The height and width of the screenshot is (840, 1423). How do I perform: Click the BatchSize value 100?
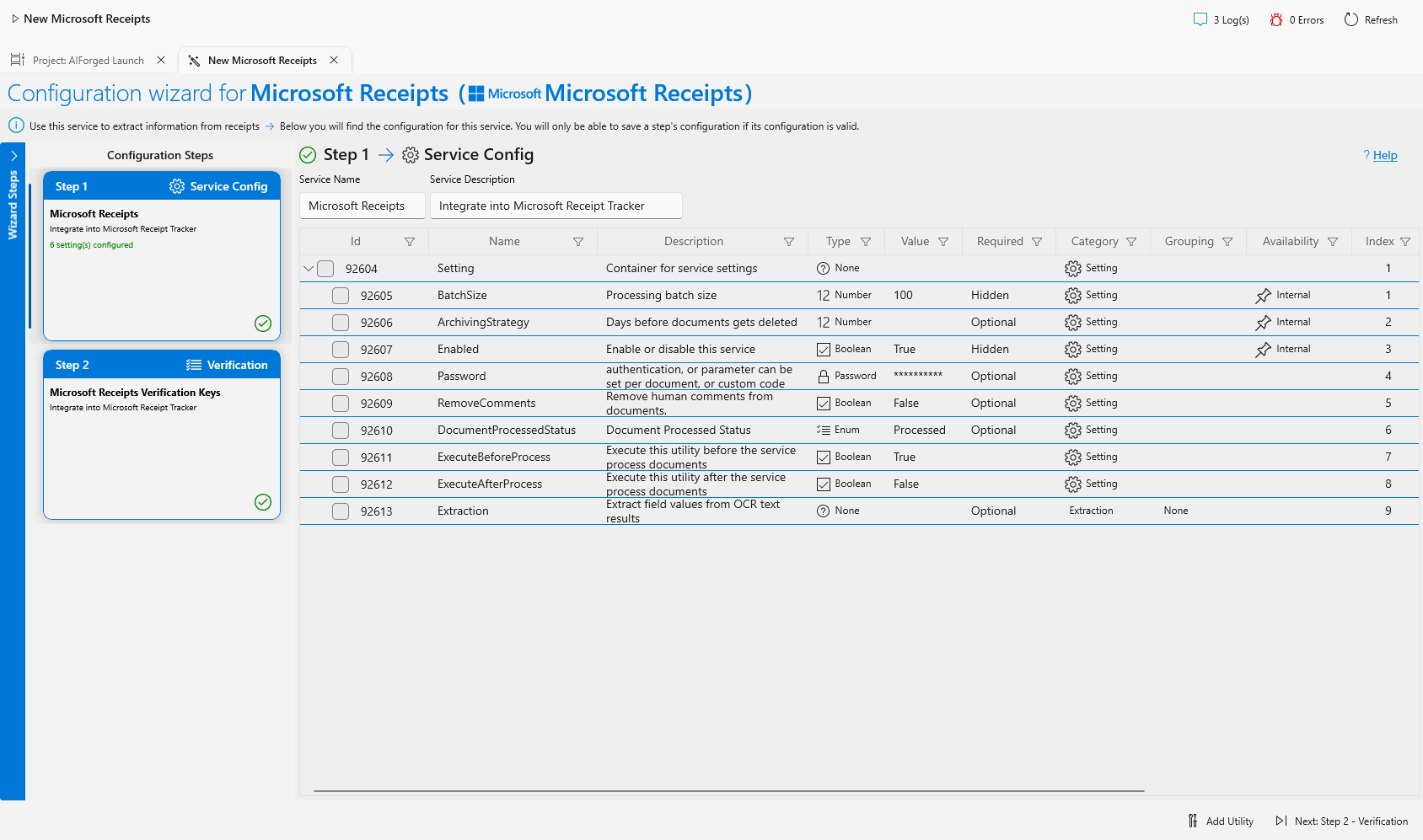pyautogui.click(x=903, y=296)
